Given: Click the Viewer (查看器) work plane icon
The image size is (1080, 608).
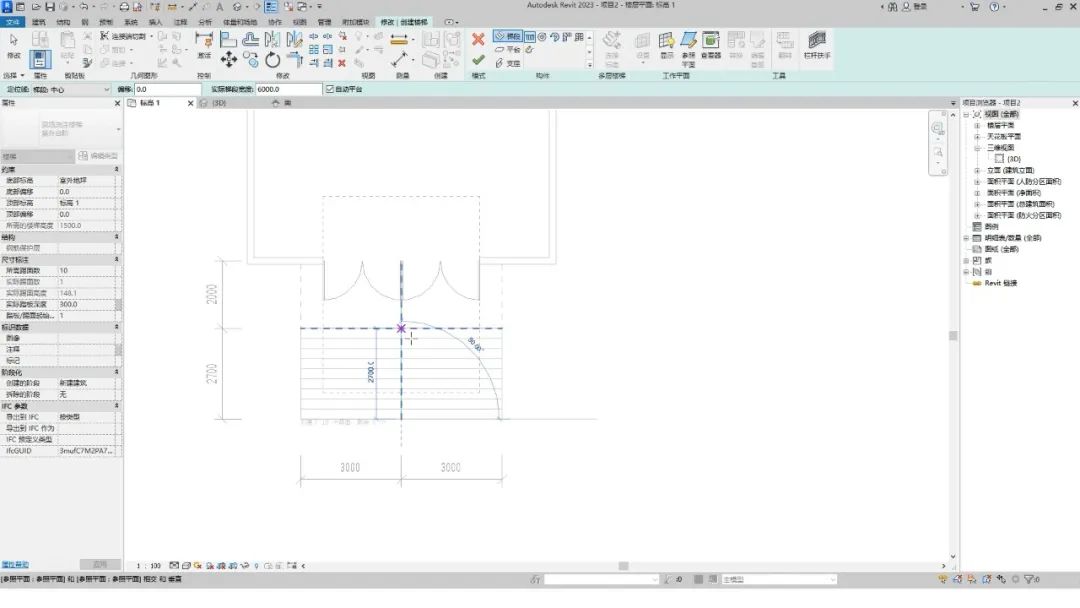Looking at the screenshot, I should pos(710,45).
